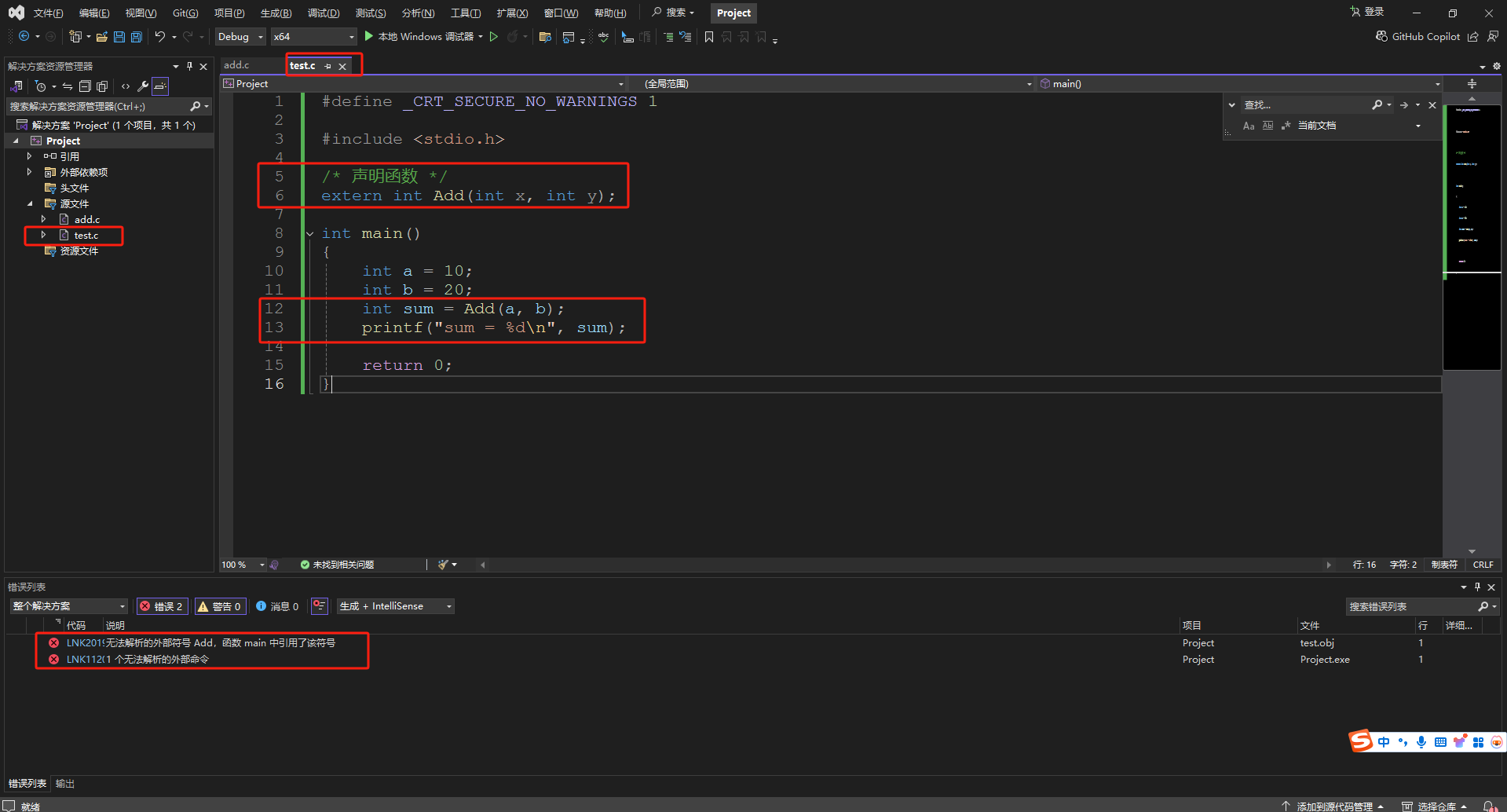
Task: Click the undo arrow icon
Action: (x=160, y=36)
